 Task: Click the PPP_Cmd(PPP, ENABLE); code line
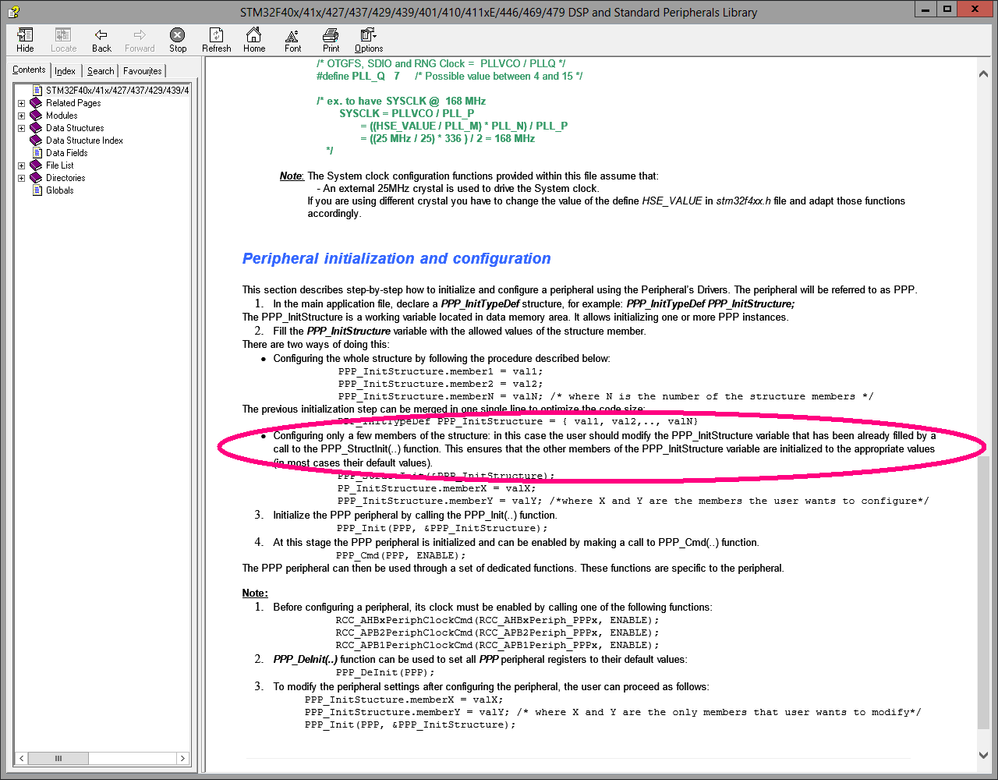pyautogui.click(x=401, y=555)
